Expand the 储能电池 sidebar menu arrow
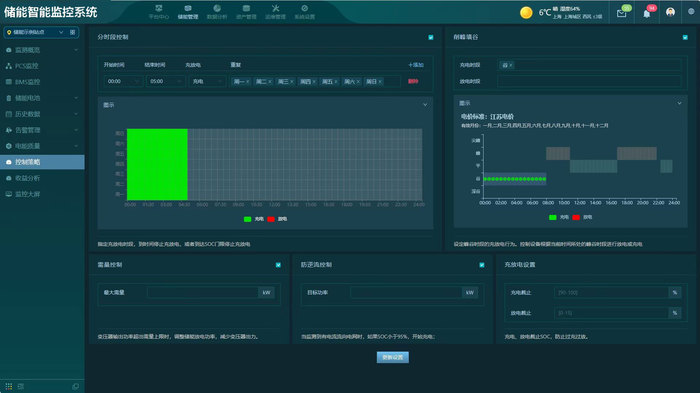 (76, 98)
